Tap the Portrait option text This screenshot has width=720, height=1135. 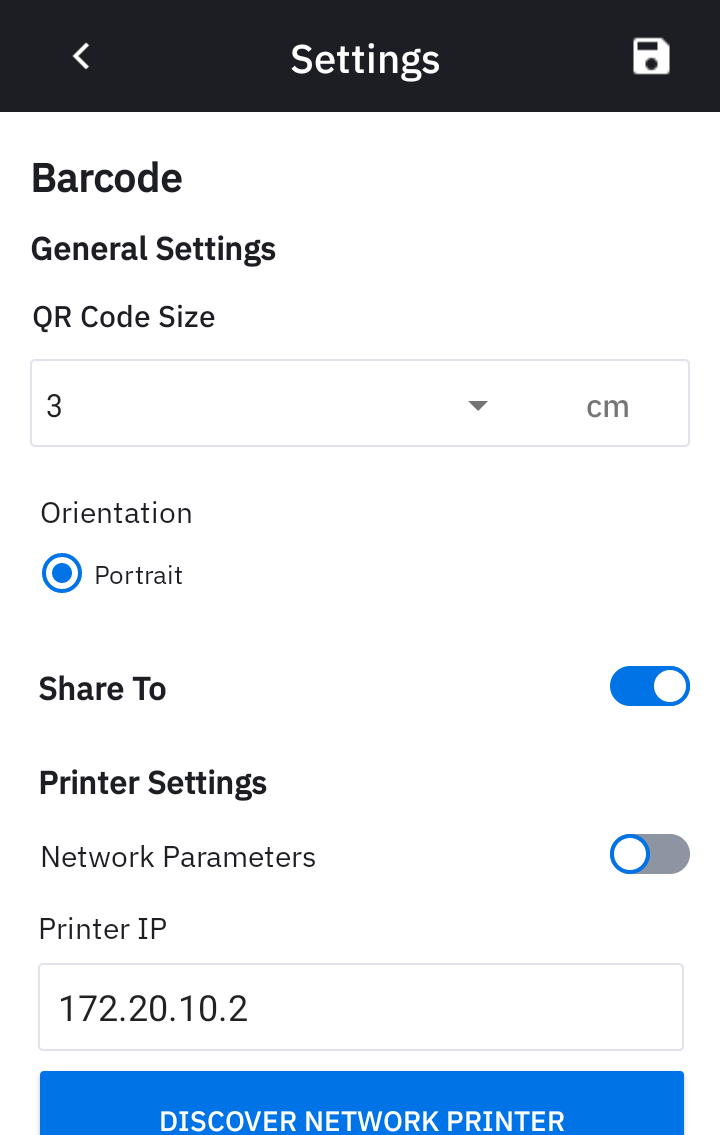pyautogui.click(x=139, y=576)
